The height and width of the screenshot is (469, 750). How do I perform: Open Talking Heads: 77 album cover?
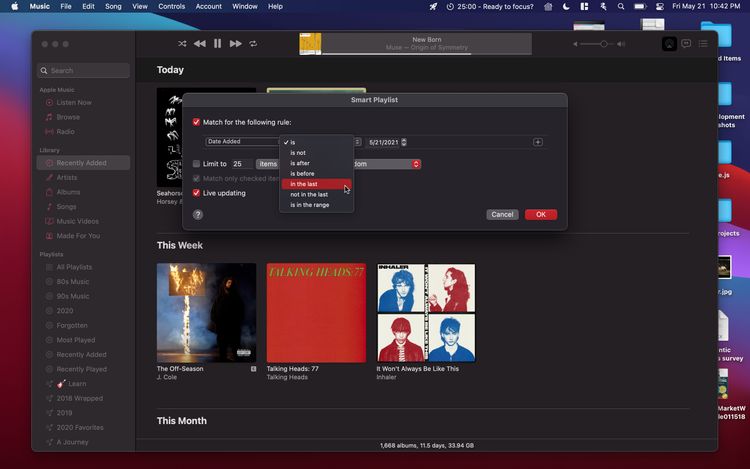tap(316, 313)
